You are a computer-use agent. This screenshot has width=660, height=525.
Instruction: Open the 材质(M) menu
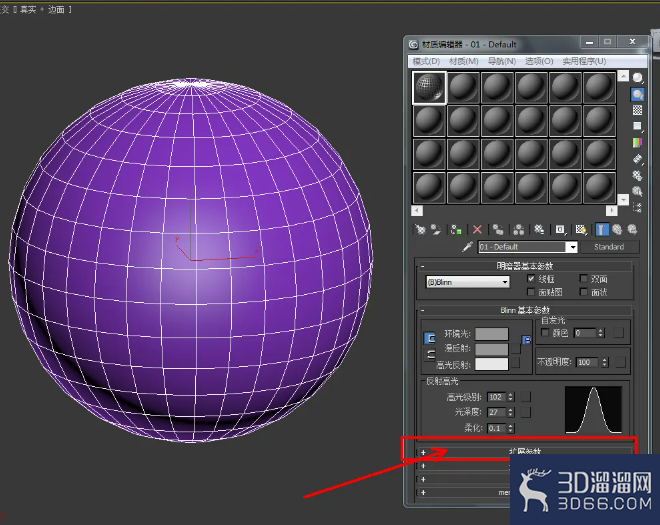[x=463, y=61]
